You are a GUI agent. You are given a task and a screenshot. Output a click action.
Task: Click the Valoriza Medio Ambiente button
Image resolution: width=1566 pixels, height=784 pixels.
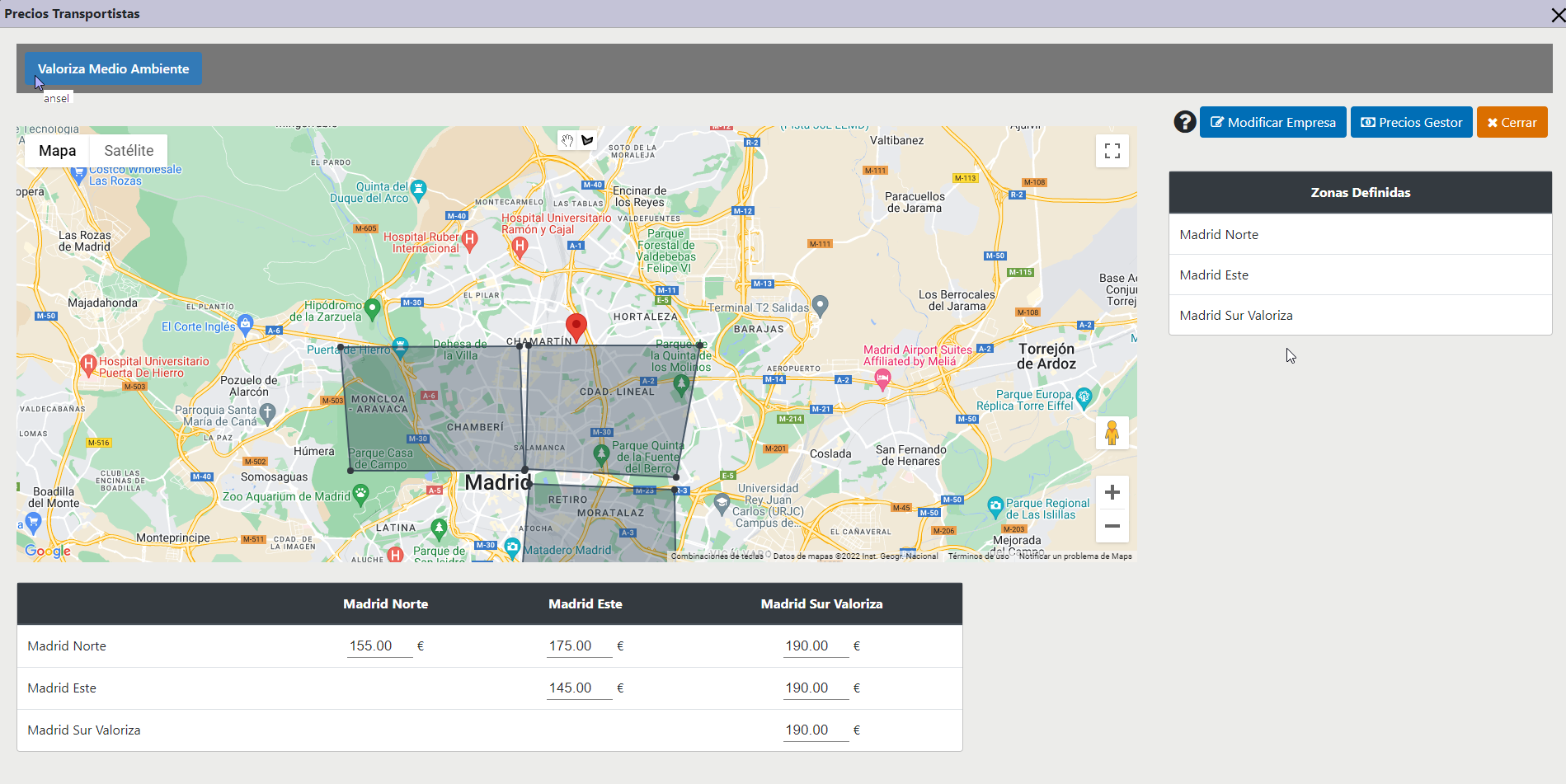[x=113, y=68]
